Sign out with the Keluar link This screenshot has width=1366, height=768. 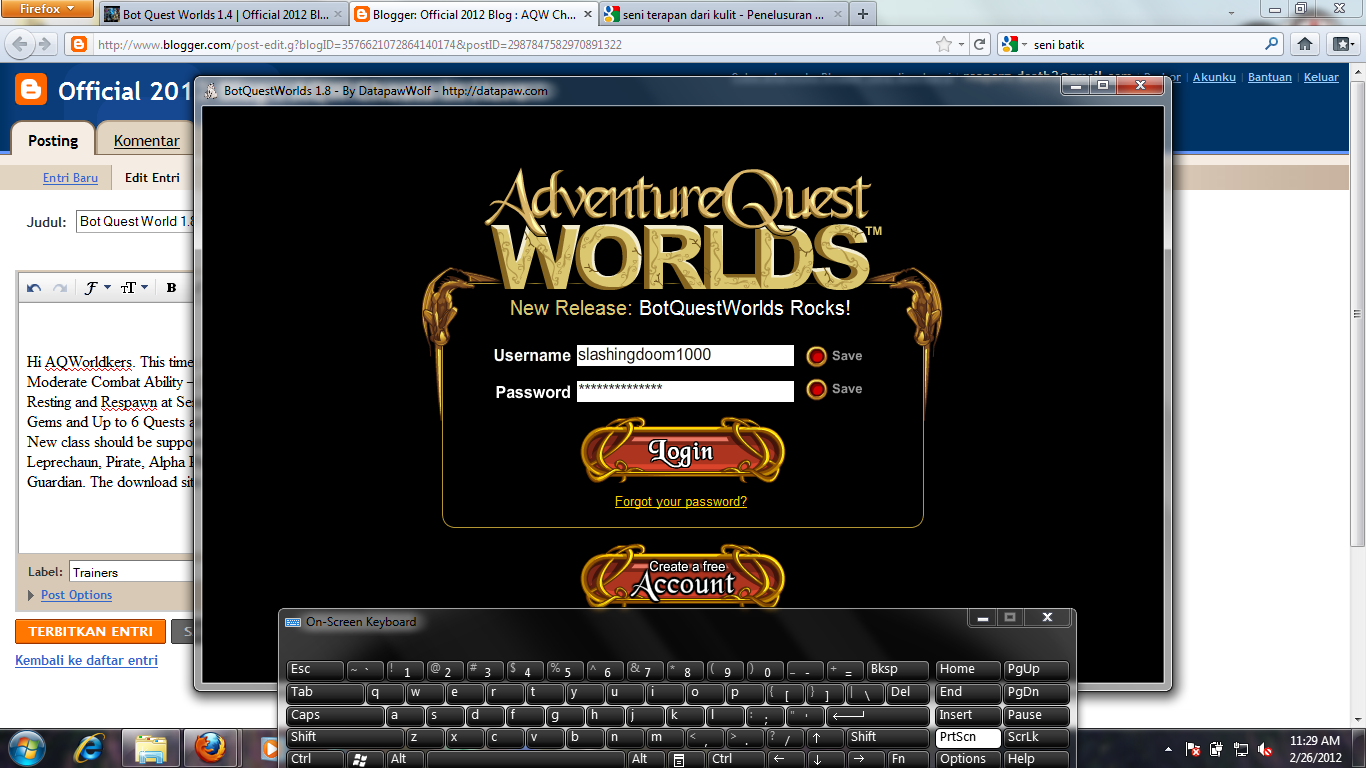[1321, 77]
